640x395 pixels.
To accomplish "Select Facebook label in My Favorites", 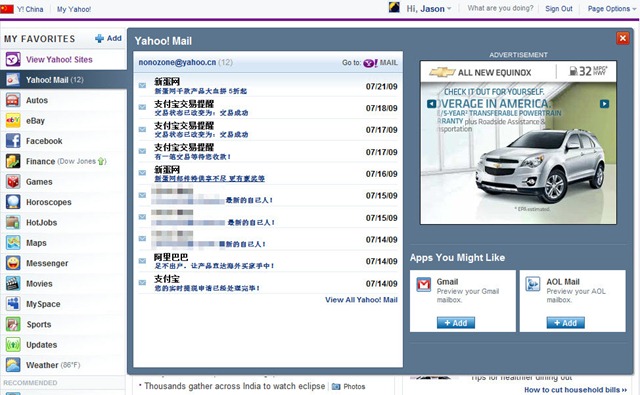I will 44,141.
